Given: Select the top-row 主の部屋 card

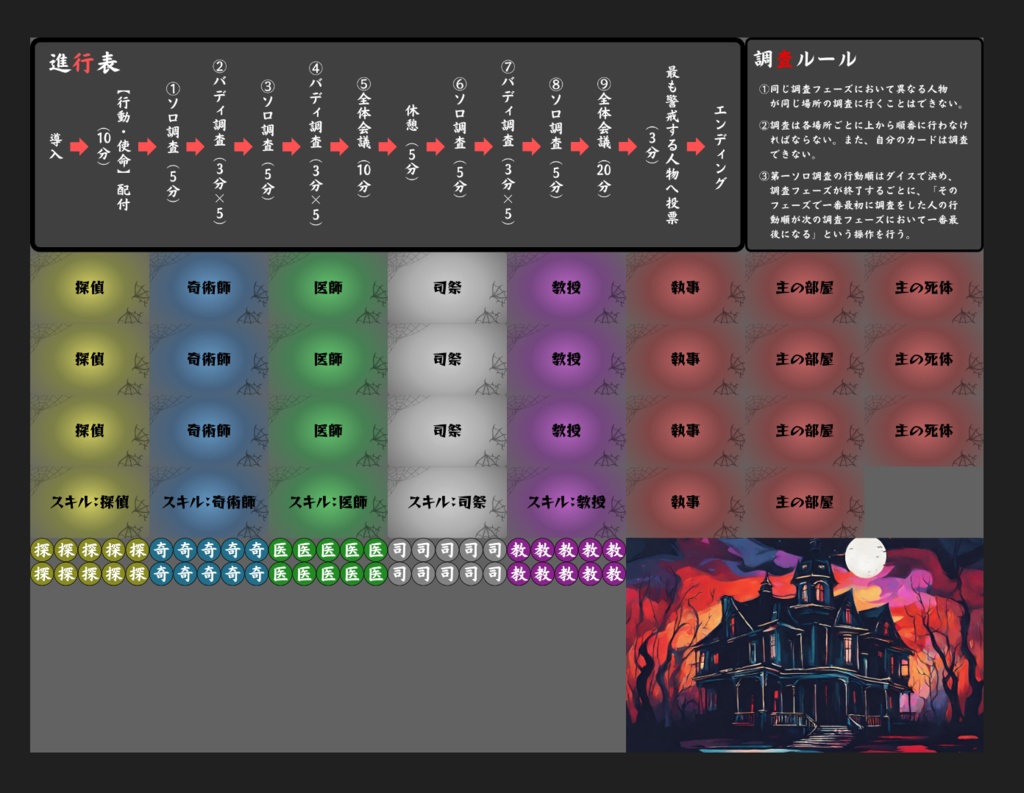Looking at the screenshot, I should 805,288.
